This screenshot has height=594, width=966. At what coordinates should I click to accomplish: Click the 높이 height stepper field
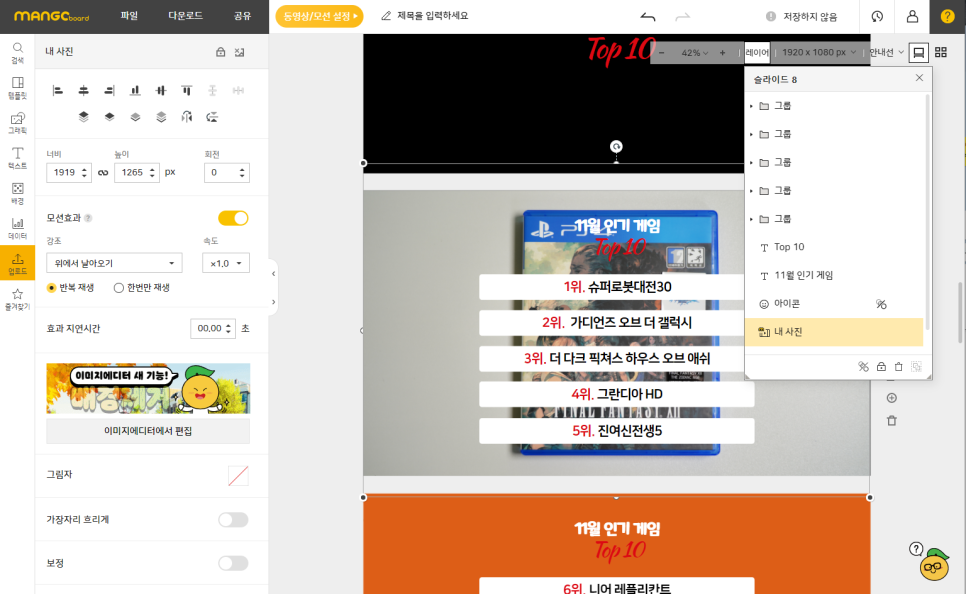[137, 173]
